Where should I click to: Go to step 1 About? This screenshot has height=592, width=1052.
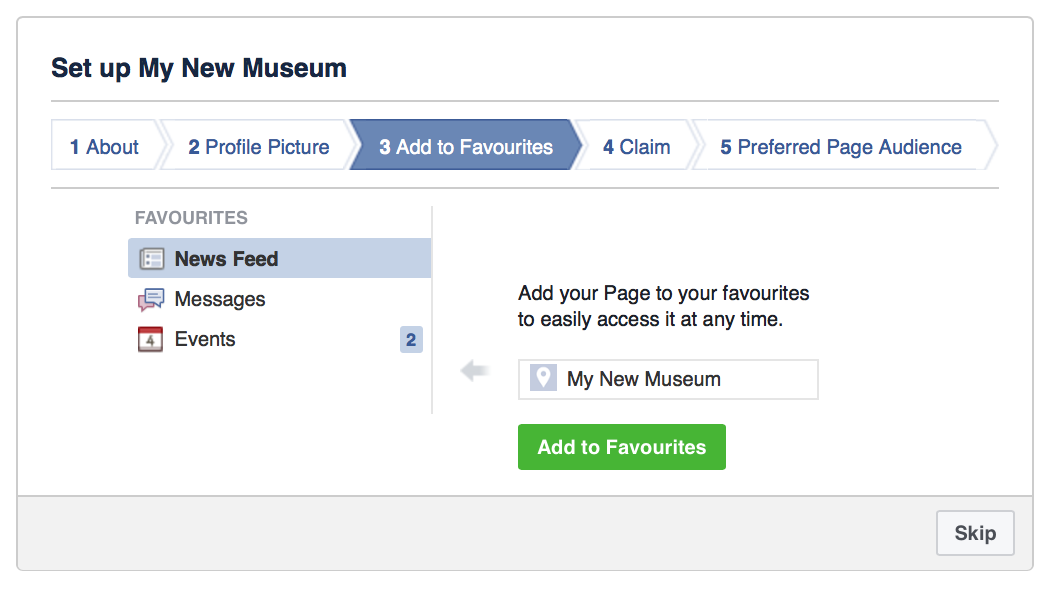105,146
